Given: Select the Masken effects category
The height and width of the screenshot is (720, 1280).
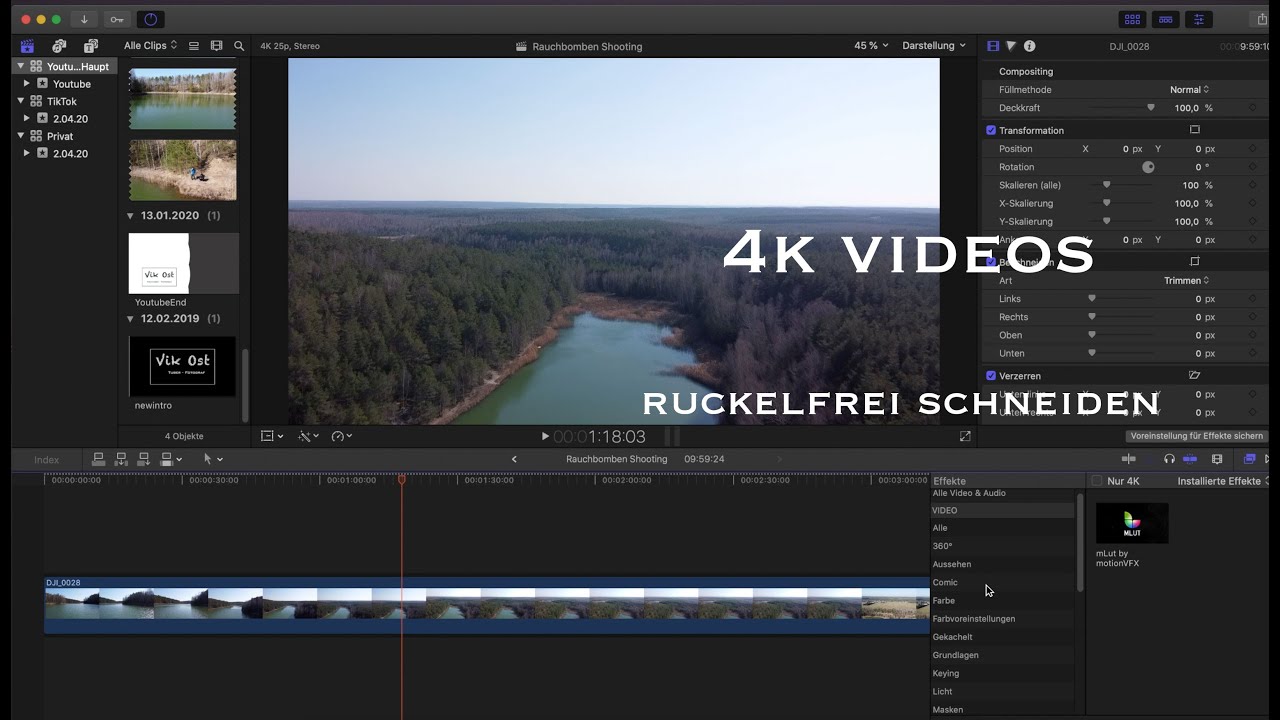Looking at the screenshot, I should tap(948, 710).
